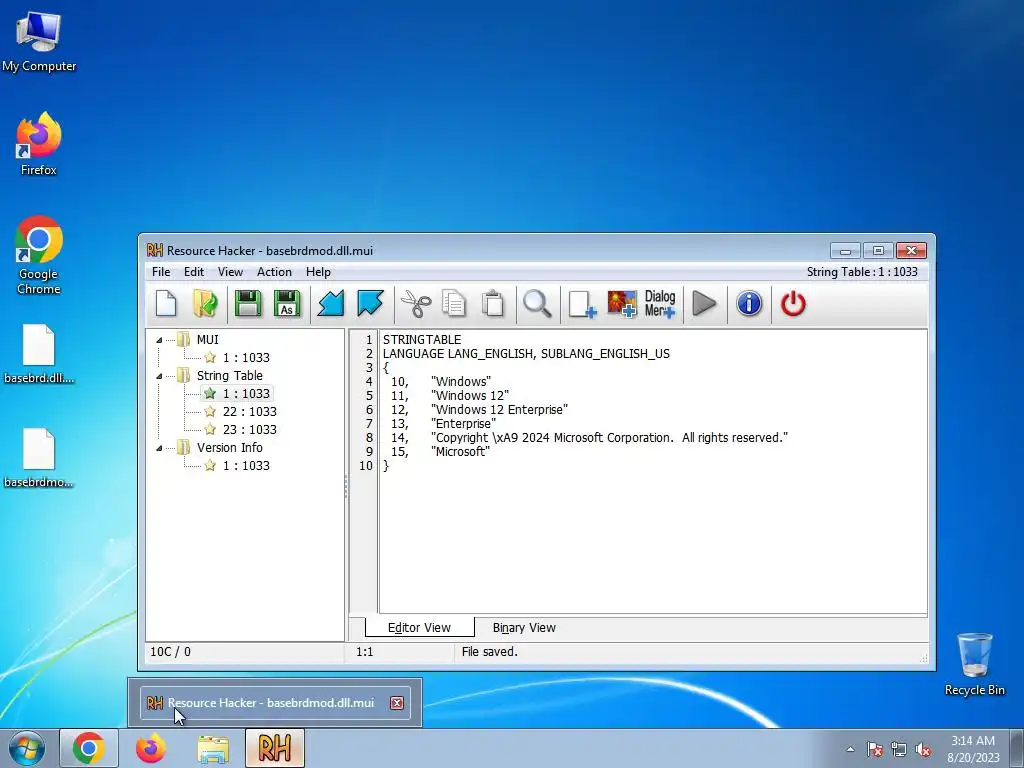Click the blue down-left arrow toolbar icon
1024x768 pixels.
[330, 304]
